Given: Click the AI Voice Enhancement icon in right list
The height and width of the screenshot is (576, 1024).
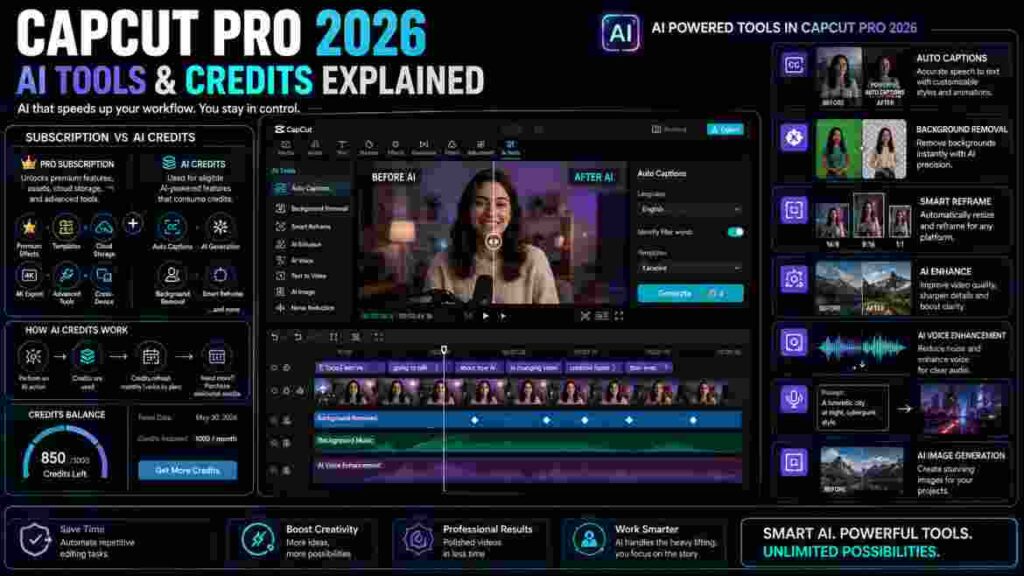Looking at the screenshot, I should click(793, 342).
